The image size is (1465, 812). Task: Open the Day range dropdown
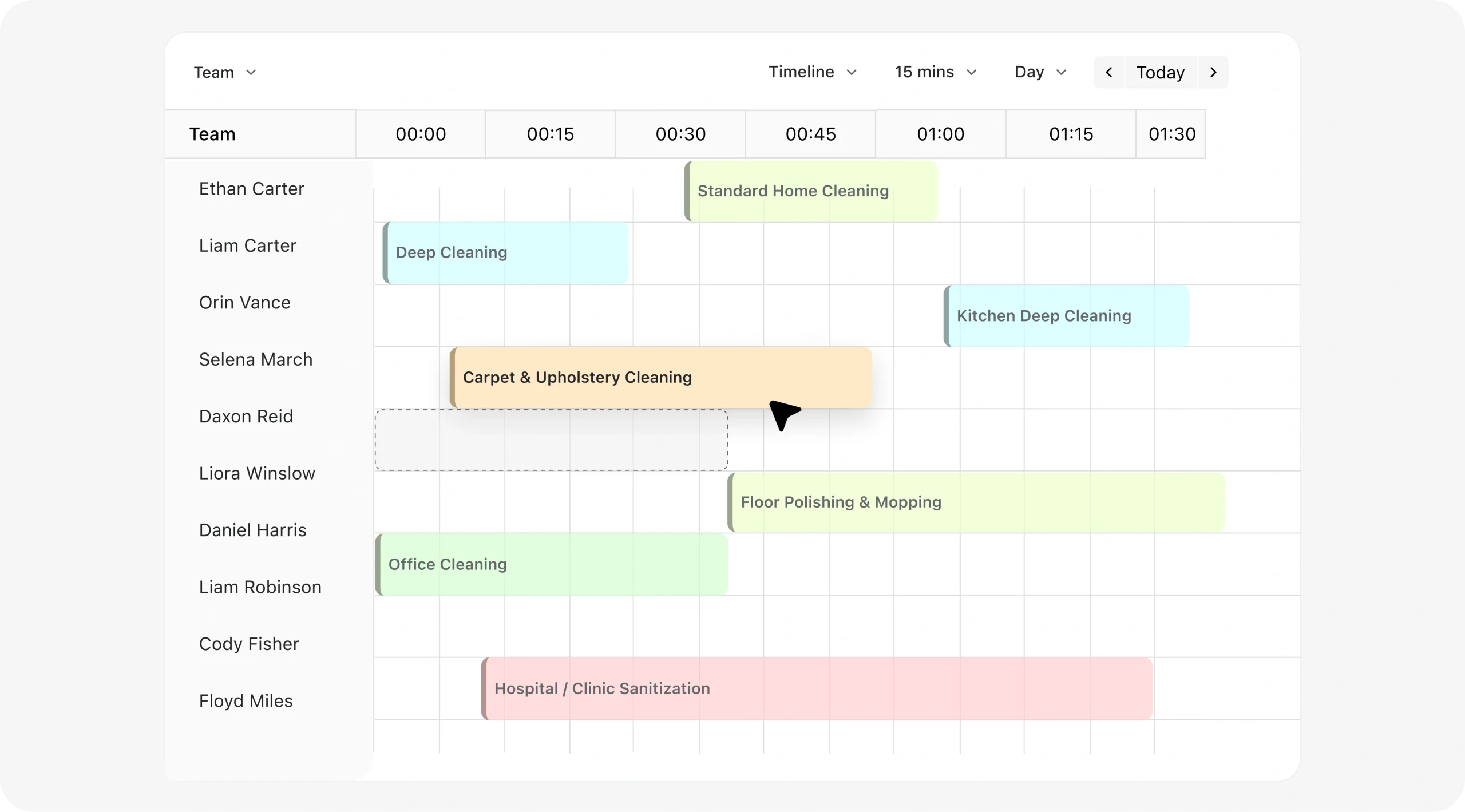(1040, 72)
